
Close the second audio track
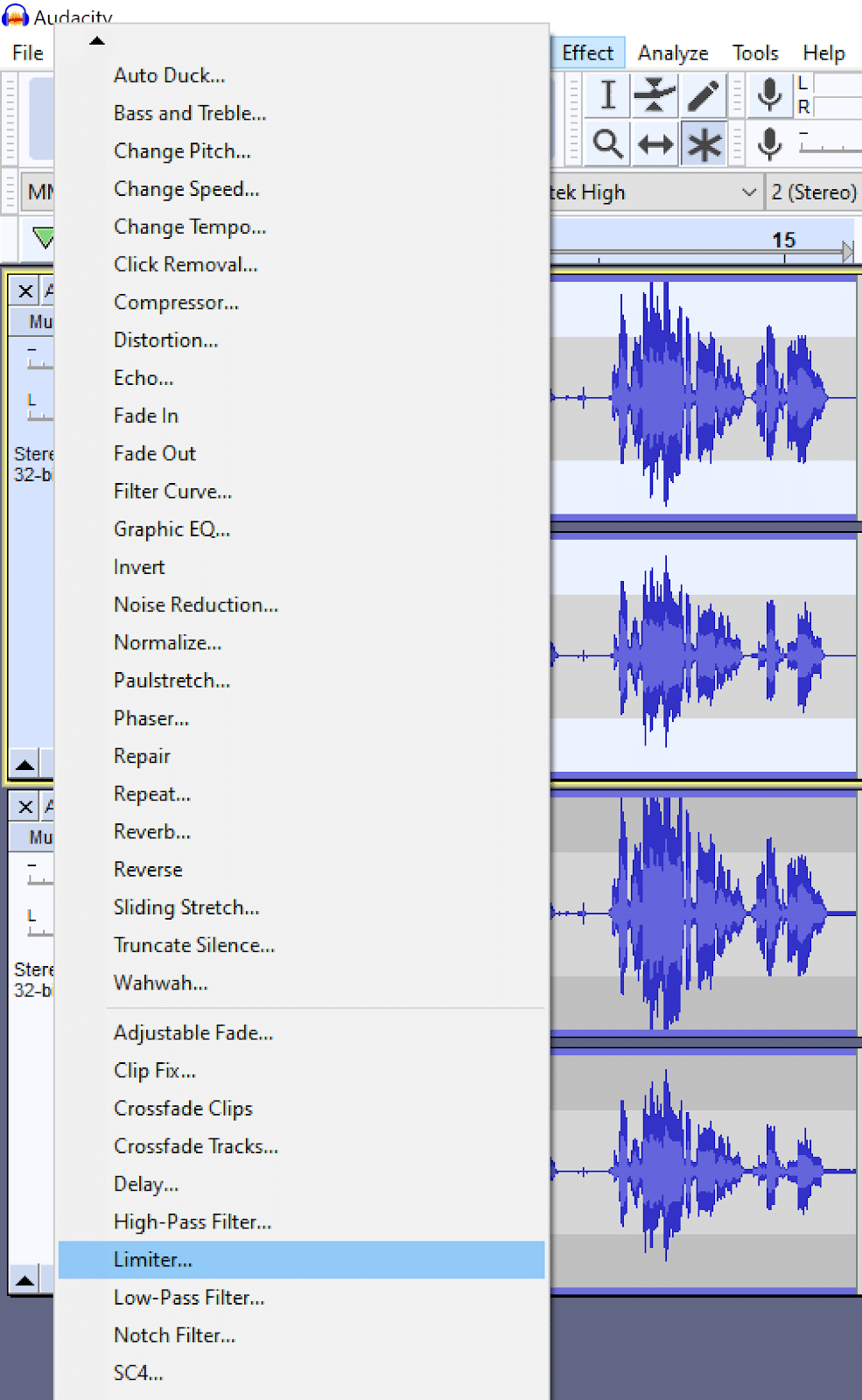25,807
